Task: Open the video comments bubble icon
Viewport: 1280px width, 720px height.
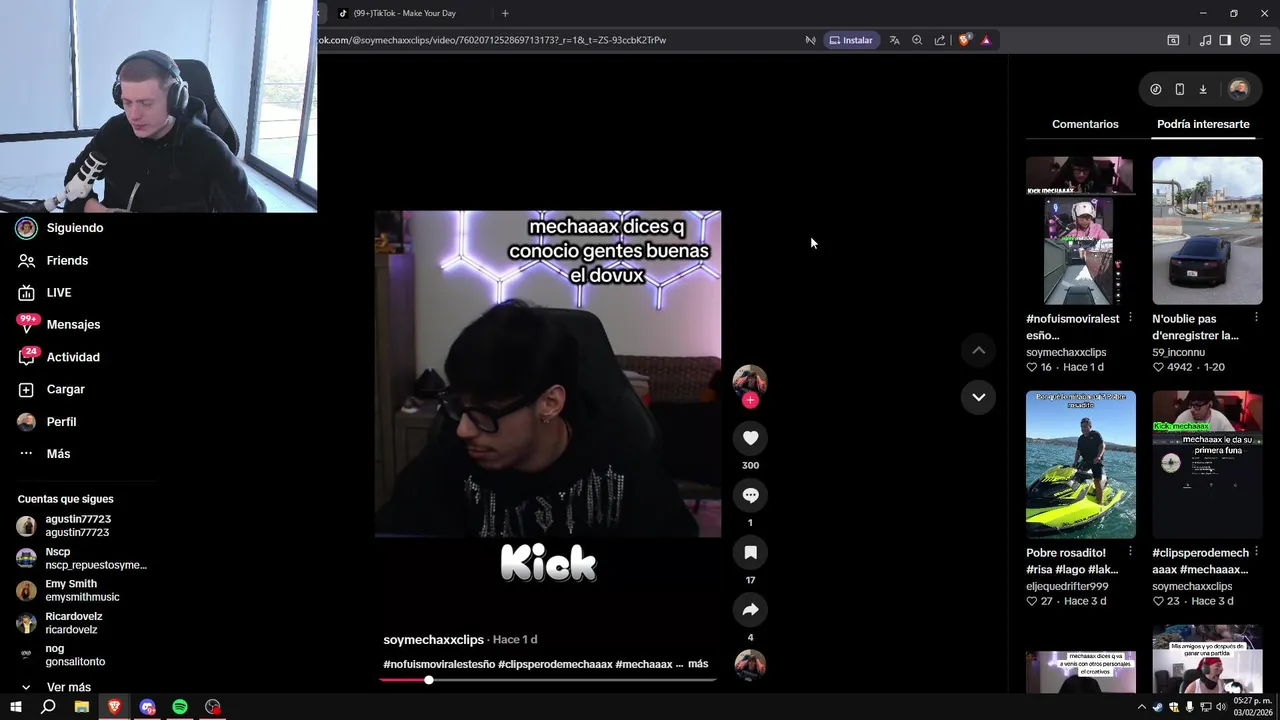Action: (750, 495)
